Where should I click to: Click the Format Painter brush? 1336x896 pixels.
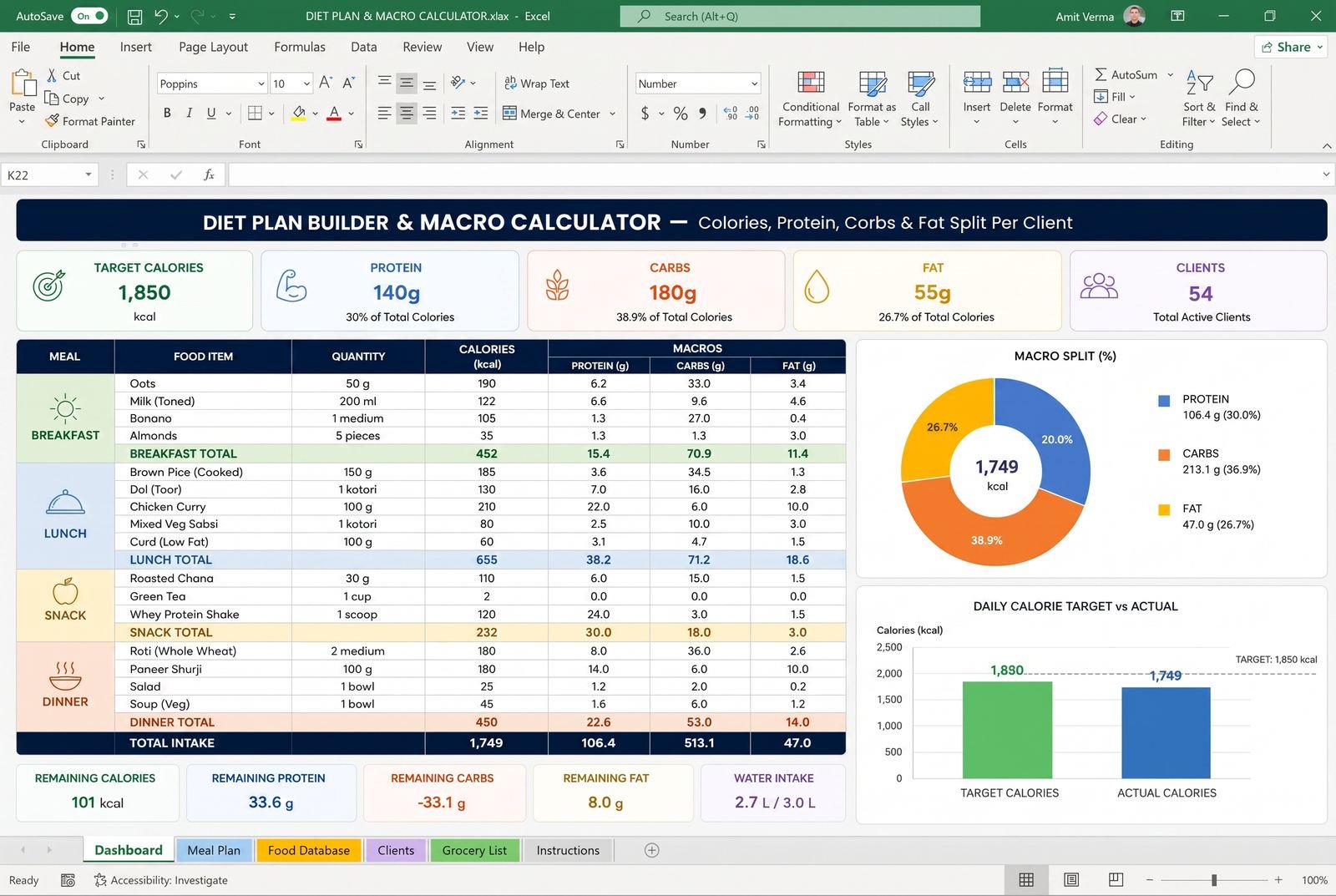[52, 121]
